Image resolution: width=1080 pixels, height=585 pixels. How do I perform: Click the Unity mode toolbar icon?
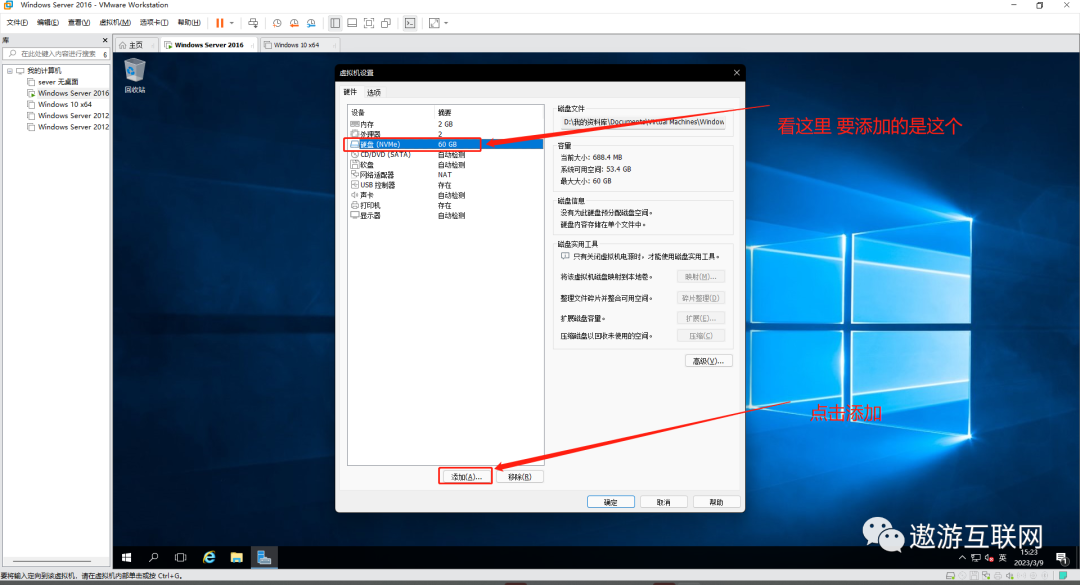click(386, 23)
